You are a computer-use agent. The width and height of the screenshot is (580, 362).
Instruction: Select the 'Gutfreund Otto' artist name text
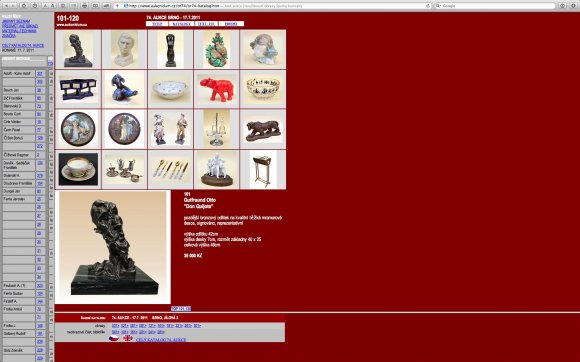[200, 200]
